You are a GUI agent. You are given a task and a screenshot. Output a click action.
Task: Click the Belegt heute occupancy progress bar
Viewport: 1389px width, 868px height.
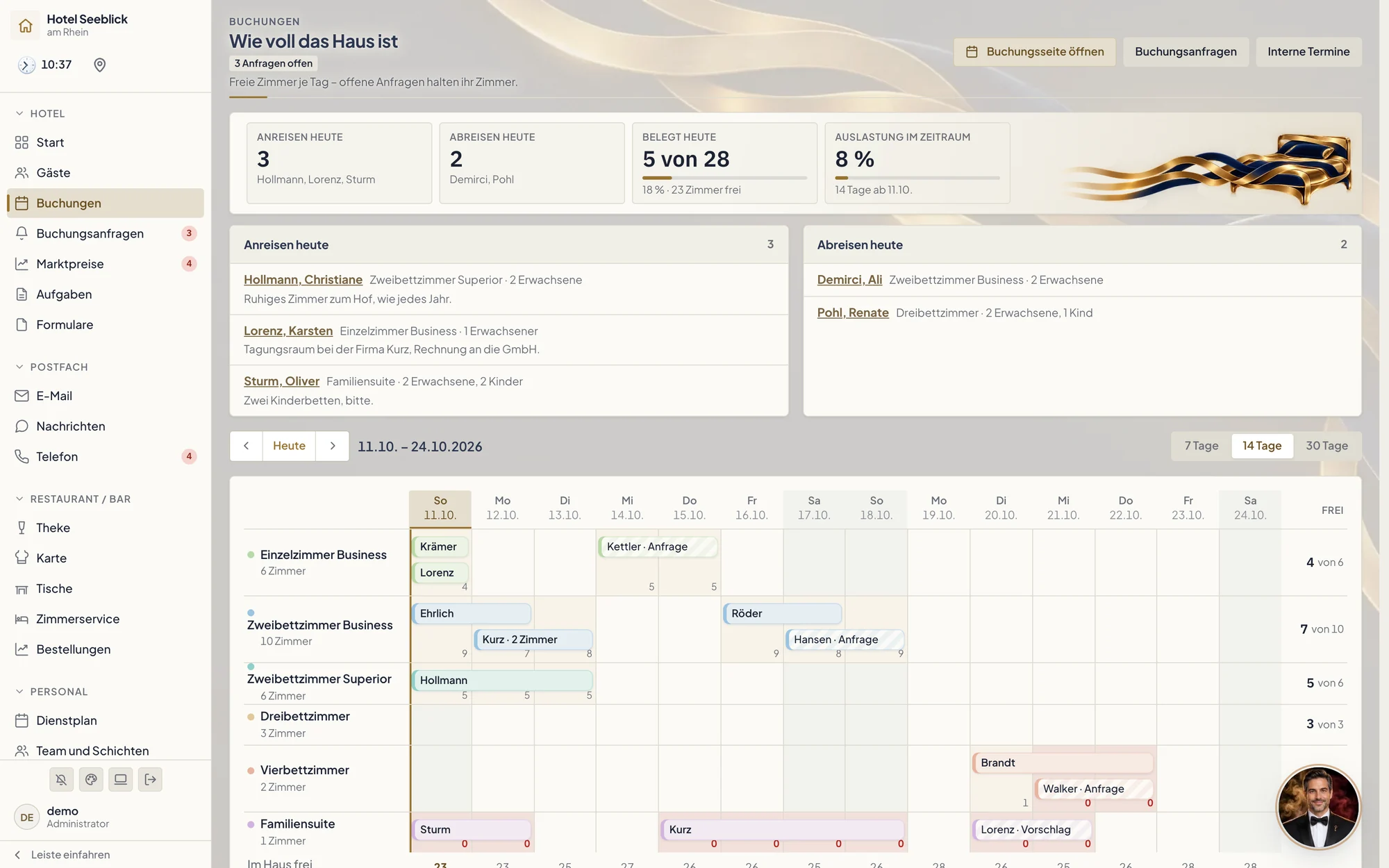[724, 178]
